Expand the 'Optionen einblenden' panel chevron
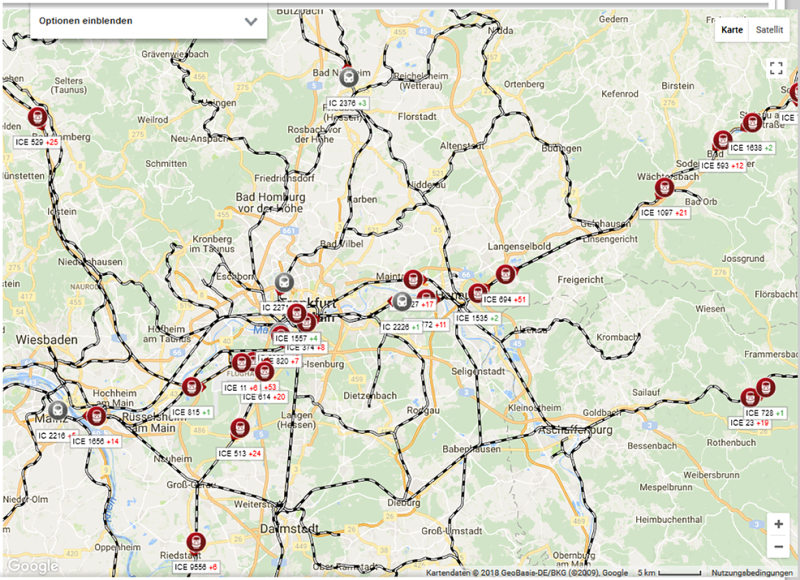 click(x=251, y=21)
